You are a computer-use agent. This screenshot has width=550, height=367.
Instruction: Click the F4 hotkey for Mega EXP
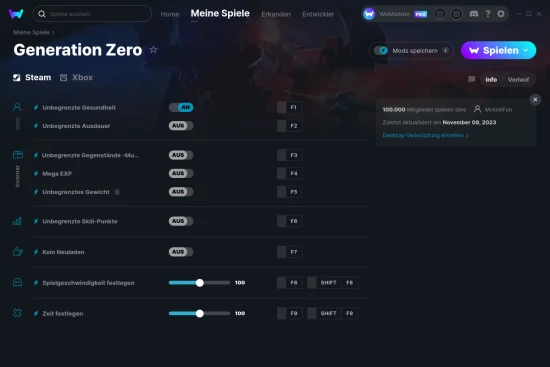point(289,173)
